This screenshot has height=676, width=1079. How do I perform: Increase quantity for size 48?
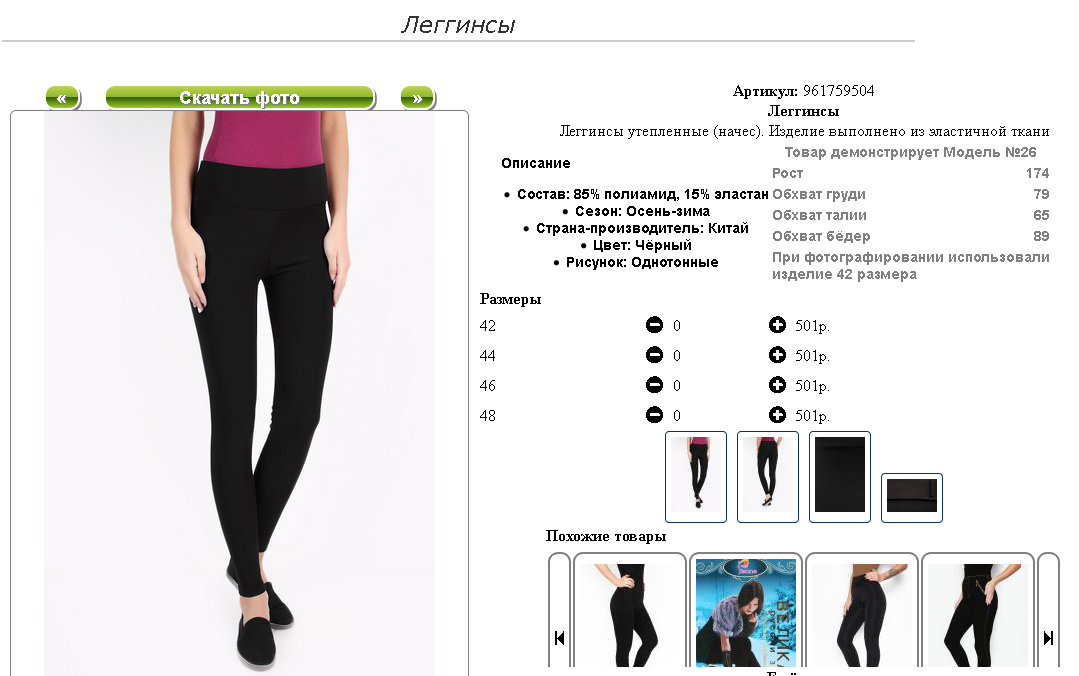[777, 415]
